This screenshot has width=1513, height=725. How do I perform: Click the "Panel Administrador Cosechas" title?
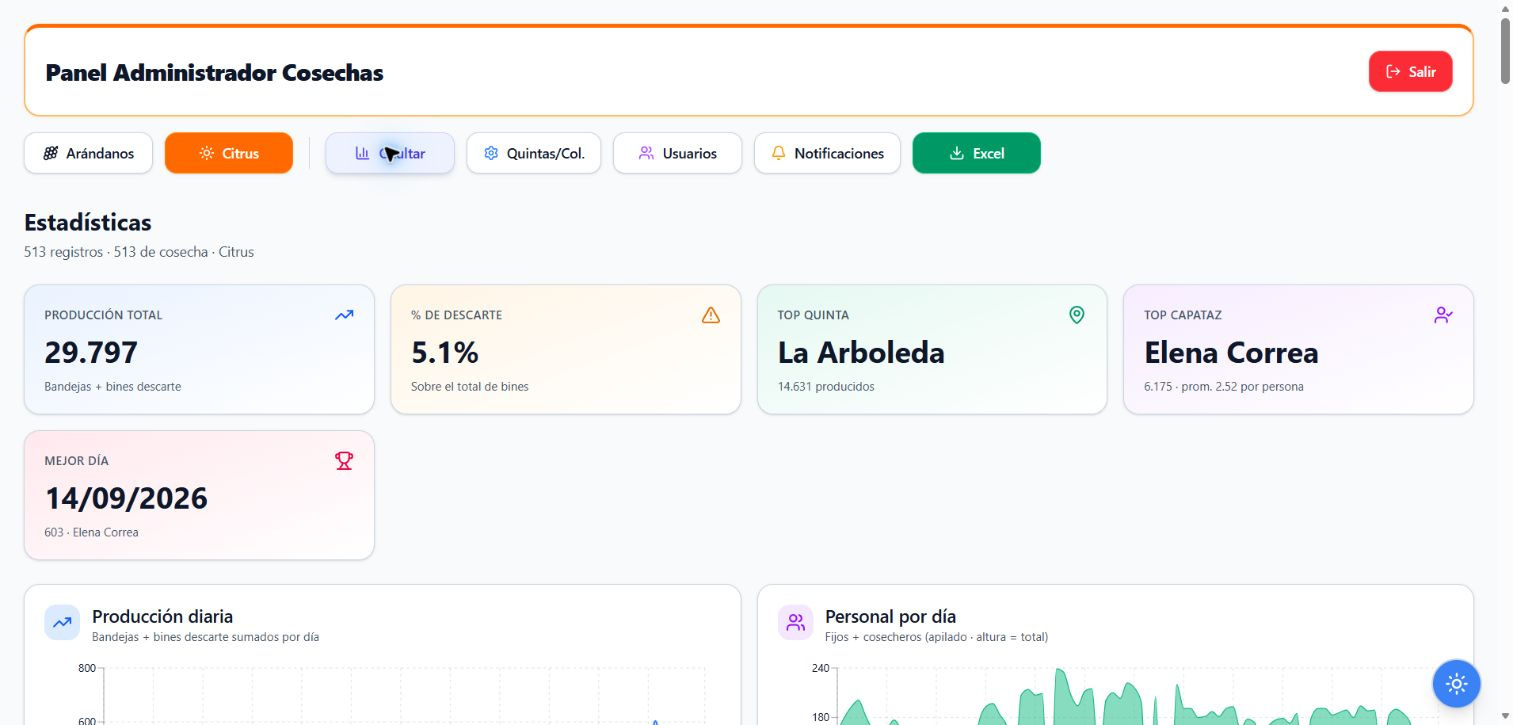click(x=215, y=72)
